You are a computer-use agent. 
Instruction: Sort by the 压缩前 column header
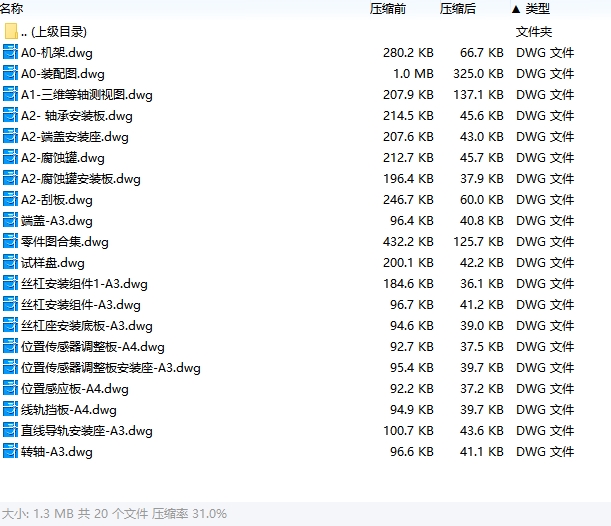click(x=388, y=9)
